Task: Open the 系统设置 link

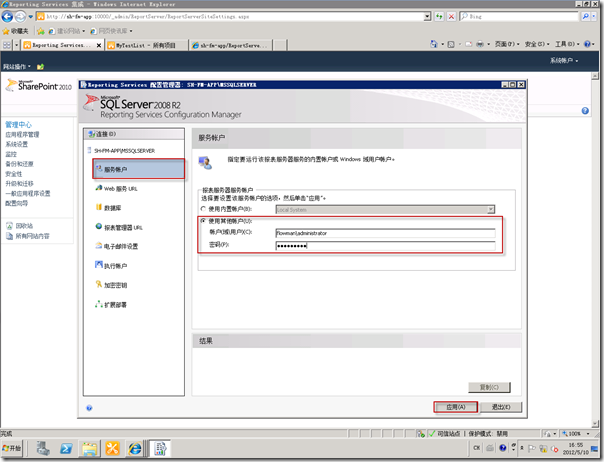Action: coord(16,144)
